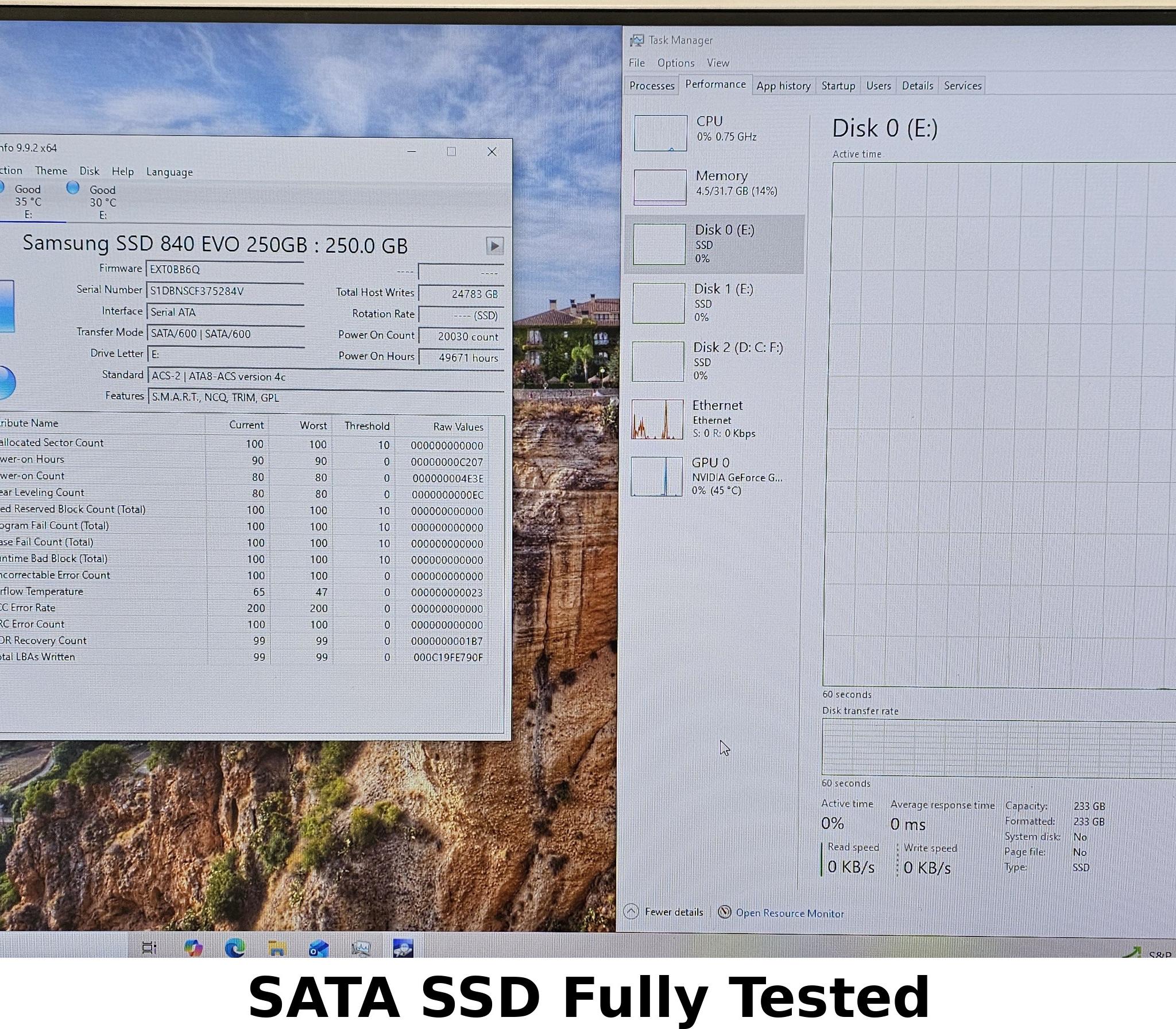The width and height of the screenshot is (1176, 1029).
Task: Open the Processes tab in Task Manager
Action: (x=652, y=86)
